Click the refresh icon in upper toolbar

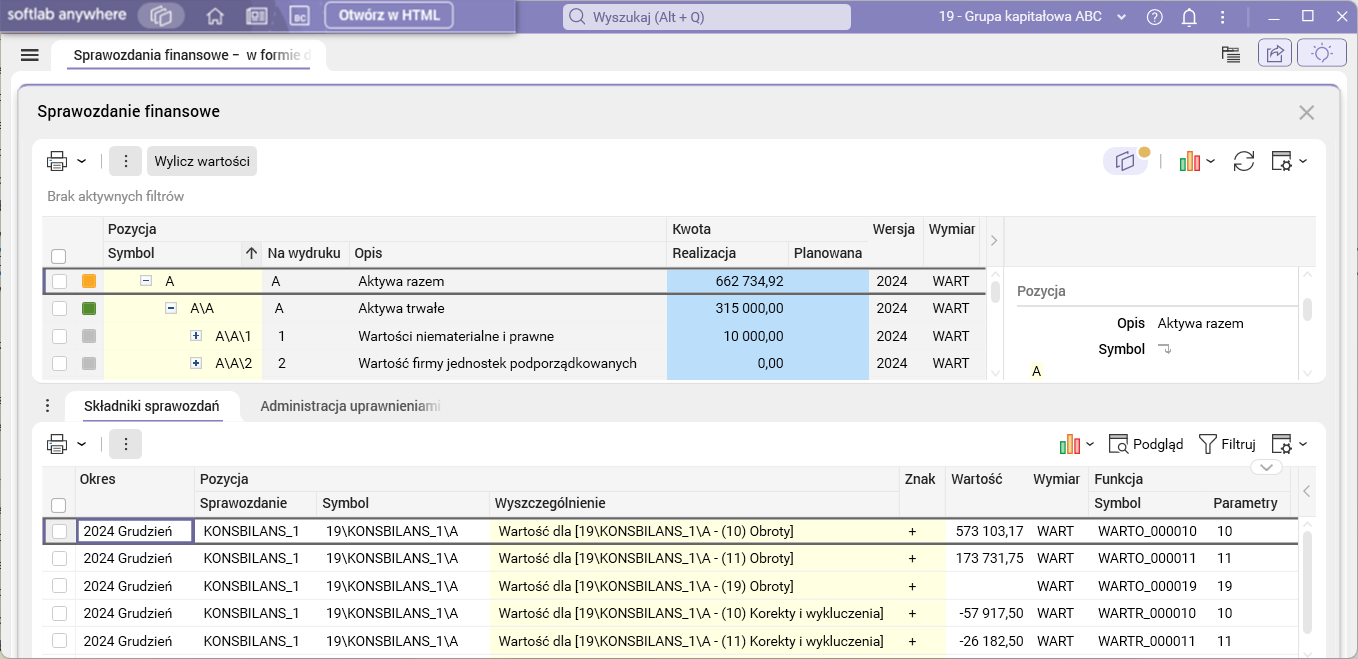pos(1243,161)
